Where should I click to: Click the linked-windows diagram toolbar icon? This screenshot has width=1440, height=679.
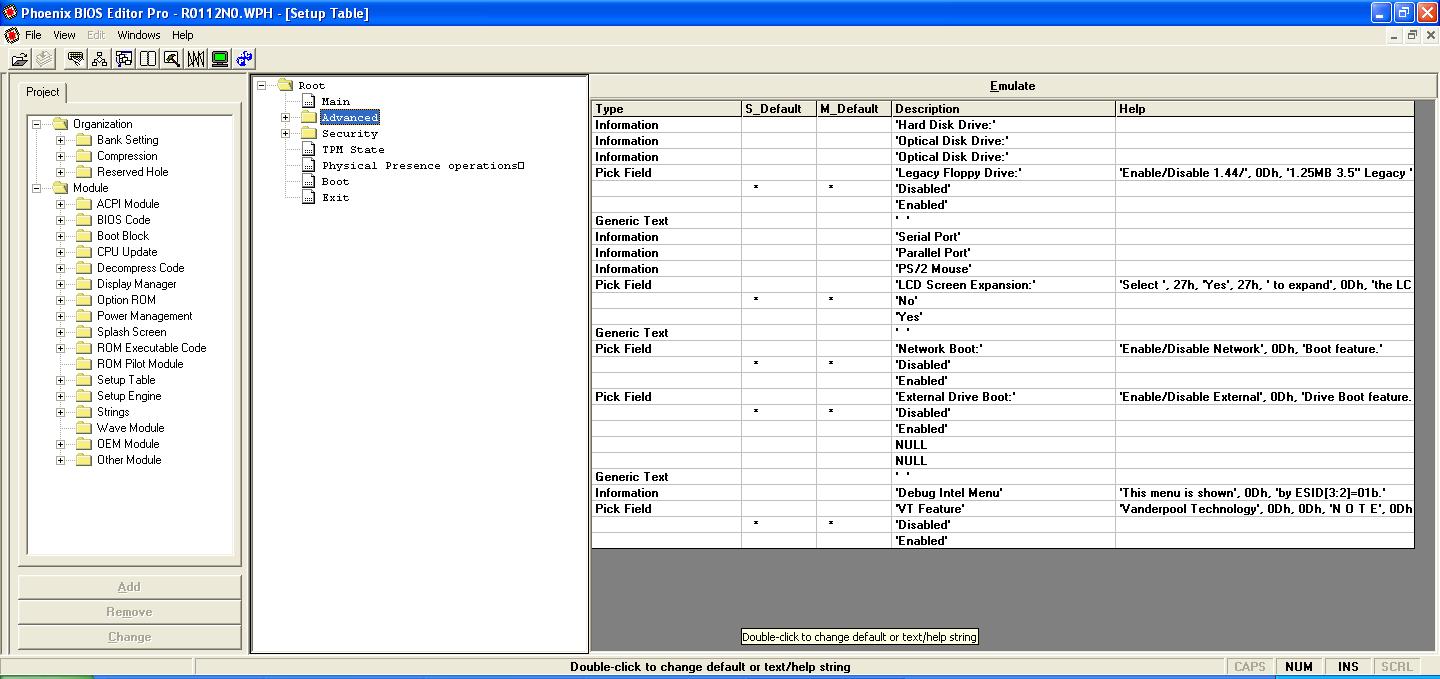coord(124,59)
